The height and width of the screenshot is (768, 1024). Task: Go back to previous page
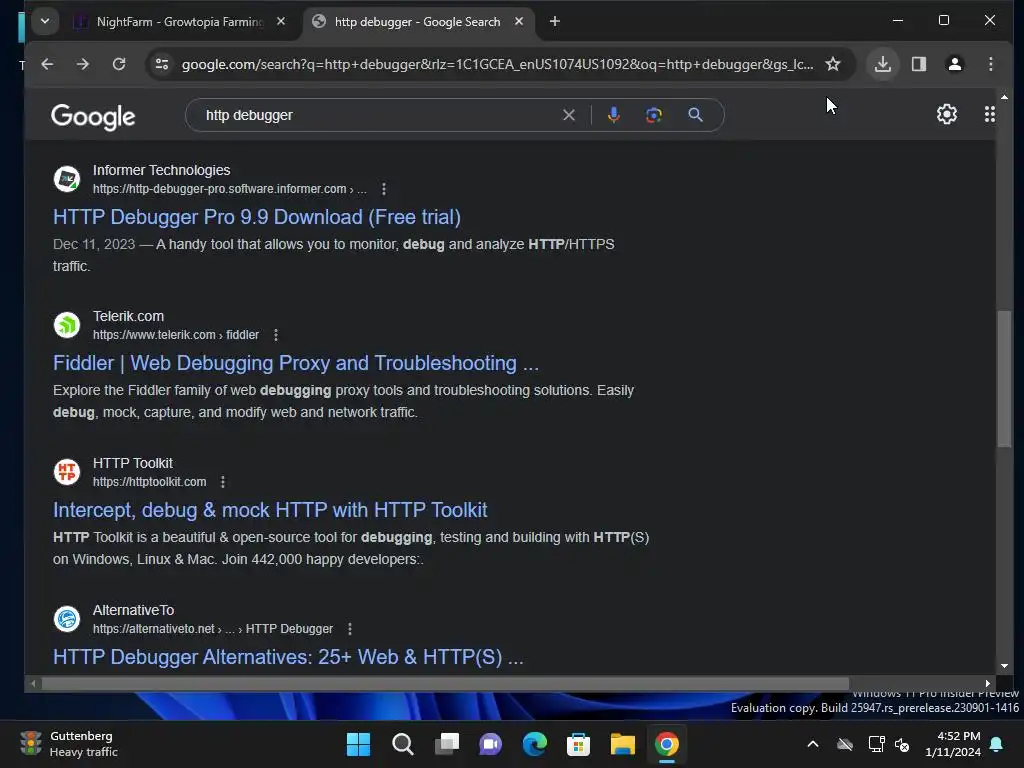pos(47,64)
